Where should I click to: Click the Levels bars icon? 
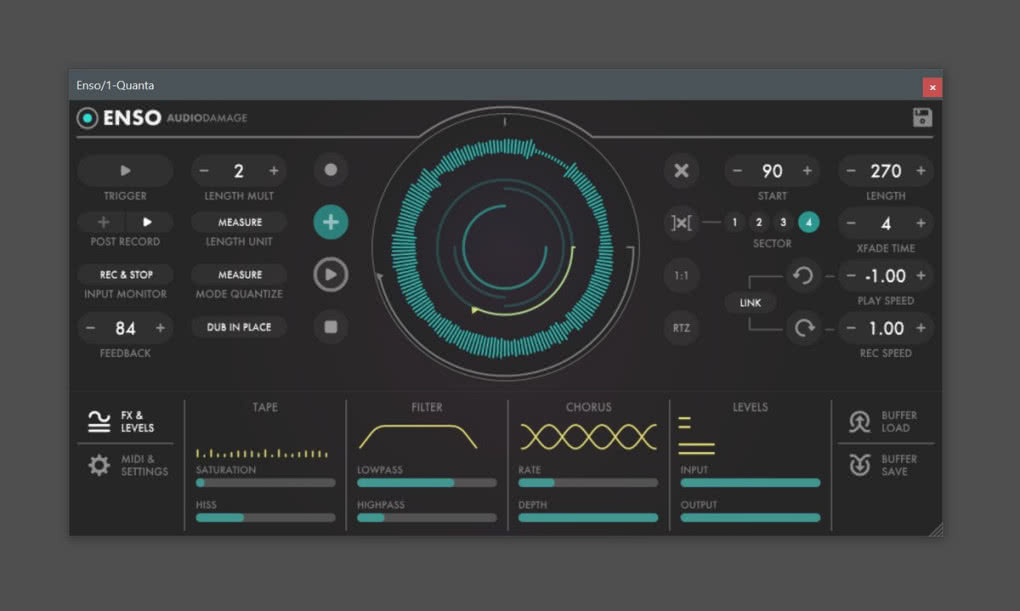(x=697, y=435)
